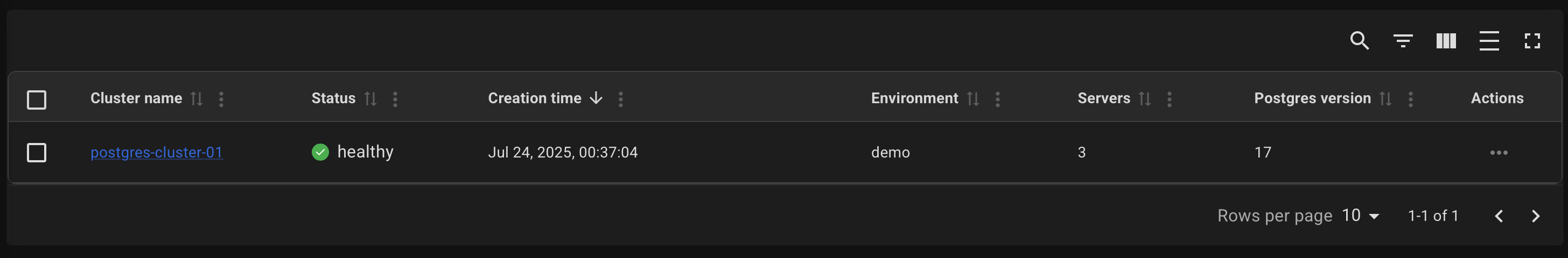
Task: Go to previous page arrow
Action: pyautogui.click(x=1499, y=216)
